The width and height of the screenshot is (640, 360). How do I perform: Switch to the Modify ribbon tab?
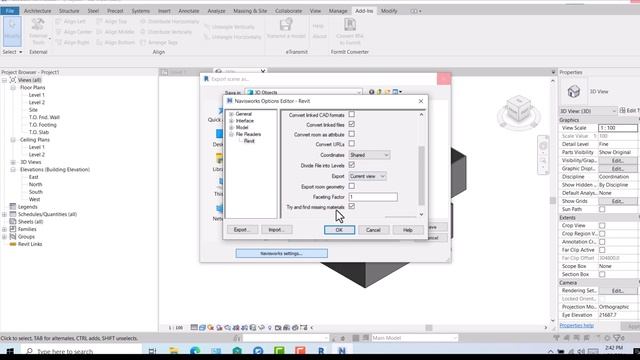coord(389,11)
